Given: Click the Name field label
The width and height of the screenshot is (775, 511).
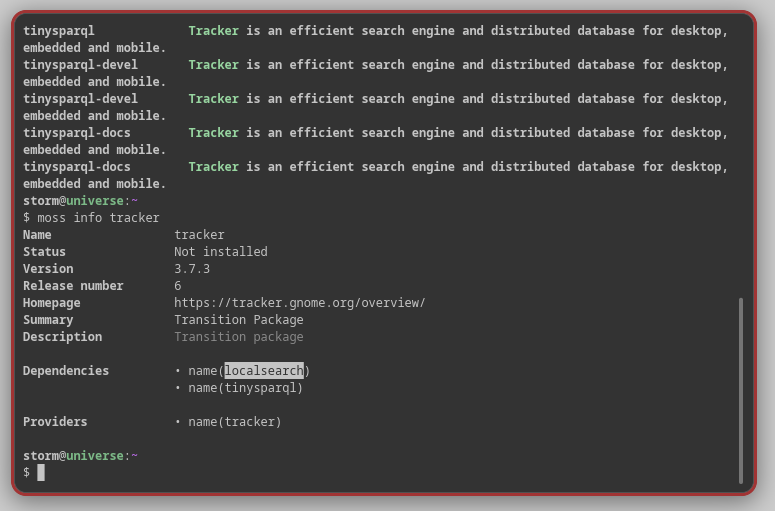Looking at the screenshot, I should 37,235.
